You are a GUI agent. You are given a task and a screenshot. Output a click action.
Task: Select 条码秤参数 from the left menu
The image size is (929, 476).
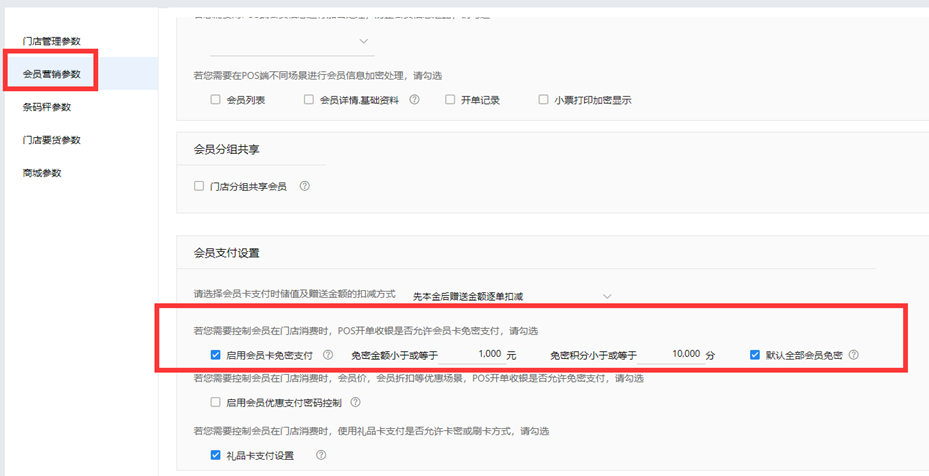pyautogui.click(x=47, y=107)
